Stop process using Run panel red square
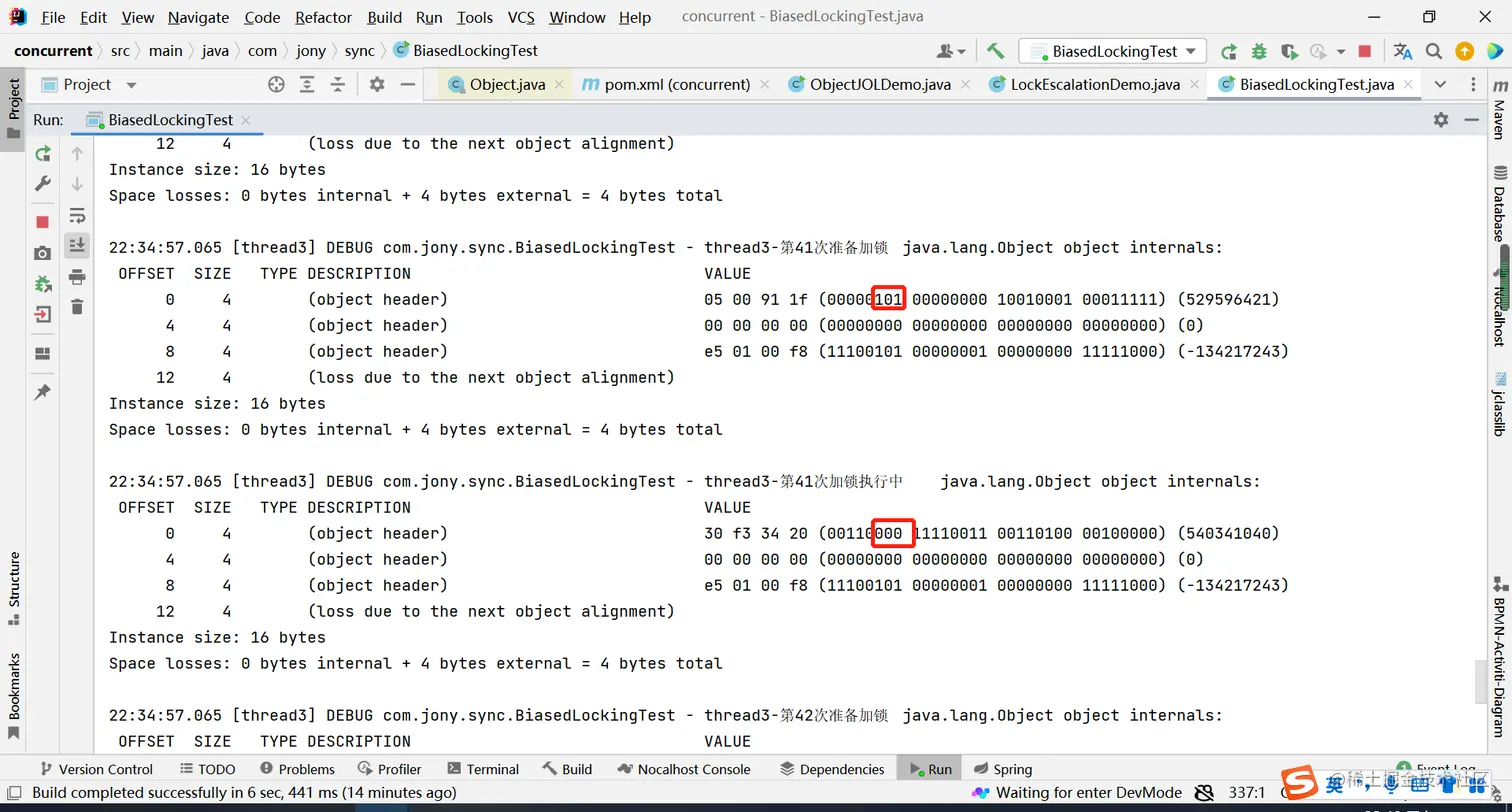Screen dimensions: 1512x812 [x=43, y=222]
